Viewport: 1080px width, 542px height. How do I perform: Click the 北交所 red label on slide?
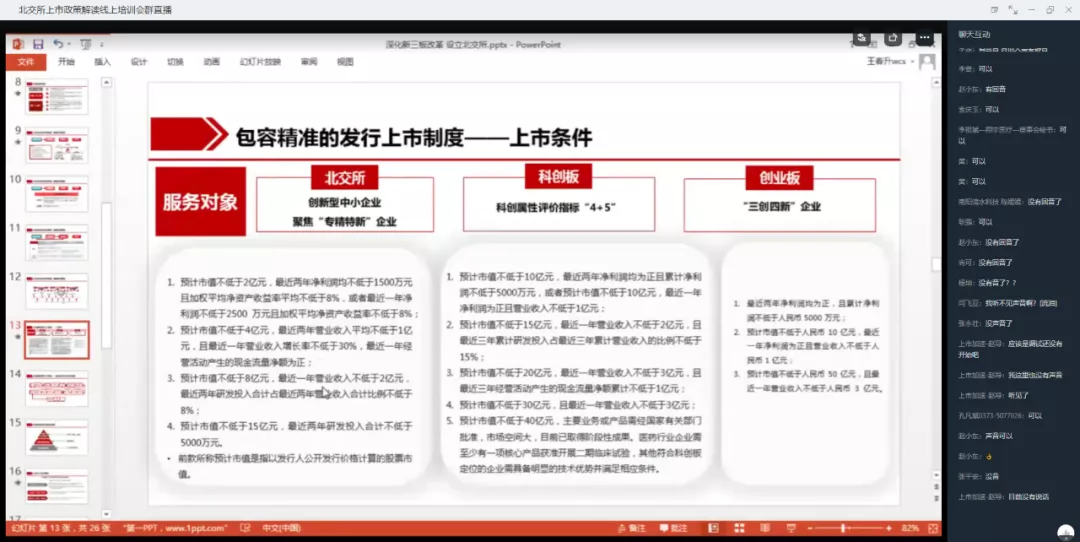(344, 178)
